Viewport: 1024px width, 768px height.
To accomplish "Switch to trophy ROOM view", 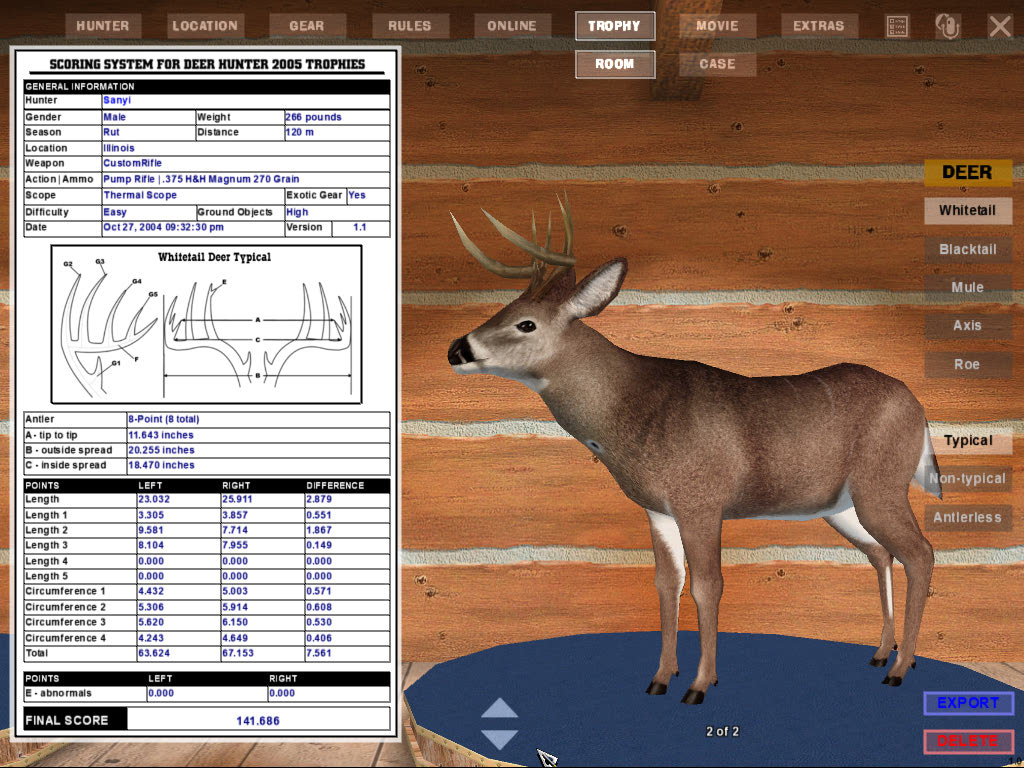I will [x=615, y=64].
